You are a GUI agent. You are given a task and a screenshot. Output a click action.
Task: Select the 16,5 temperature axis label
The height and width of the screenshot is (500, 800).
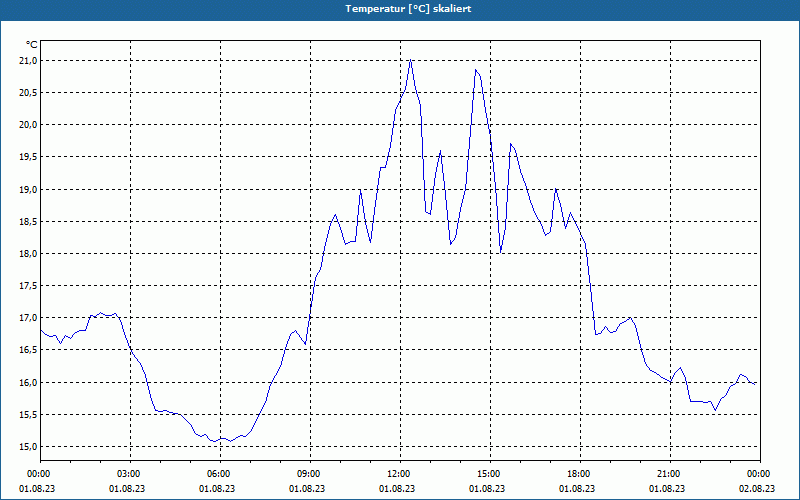28,350
